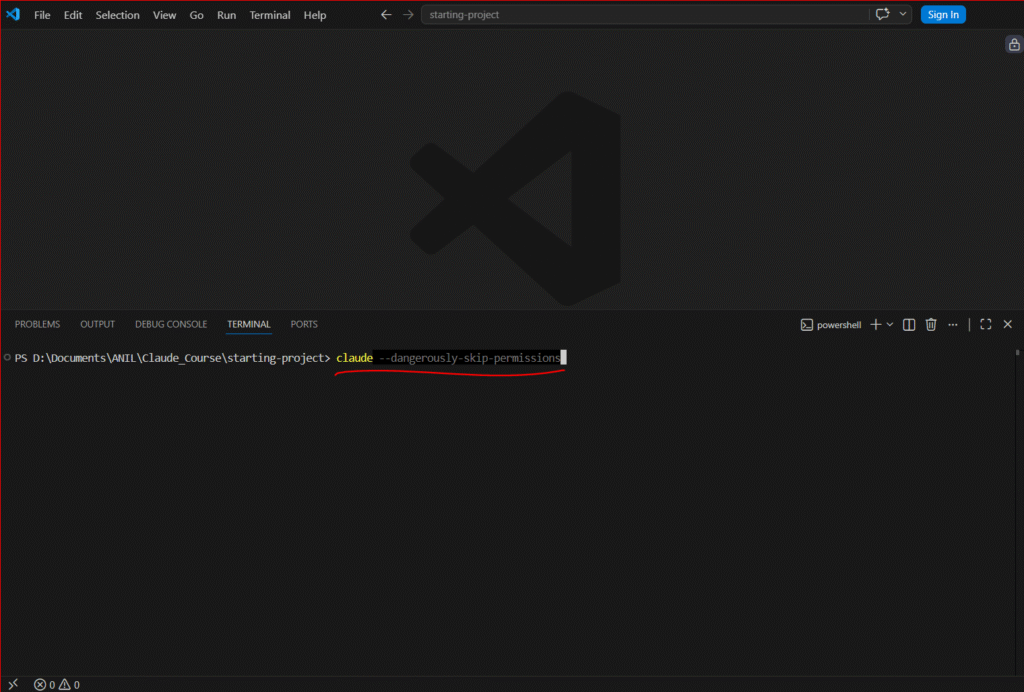Select the TERMINAL tab

[249, 324]
